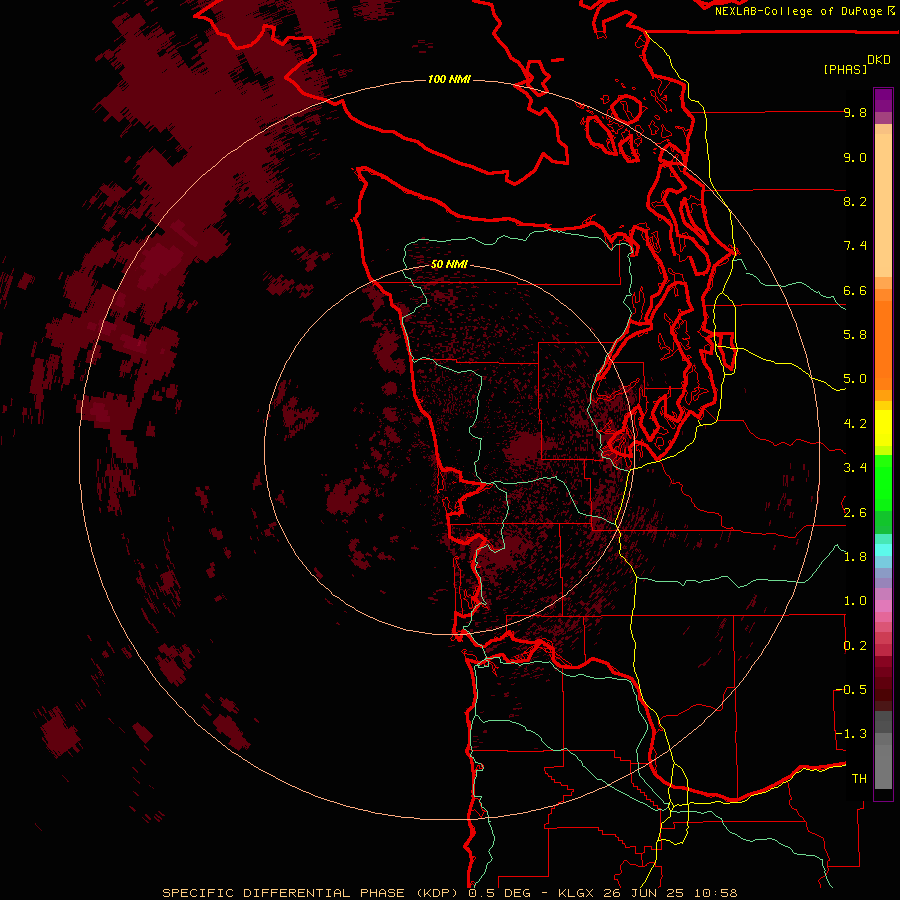This screenshot has height=900, width=900.
Task: Select the 1.8 value on the legend
Action: pyautogui.click(x=855, y=557)
